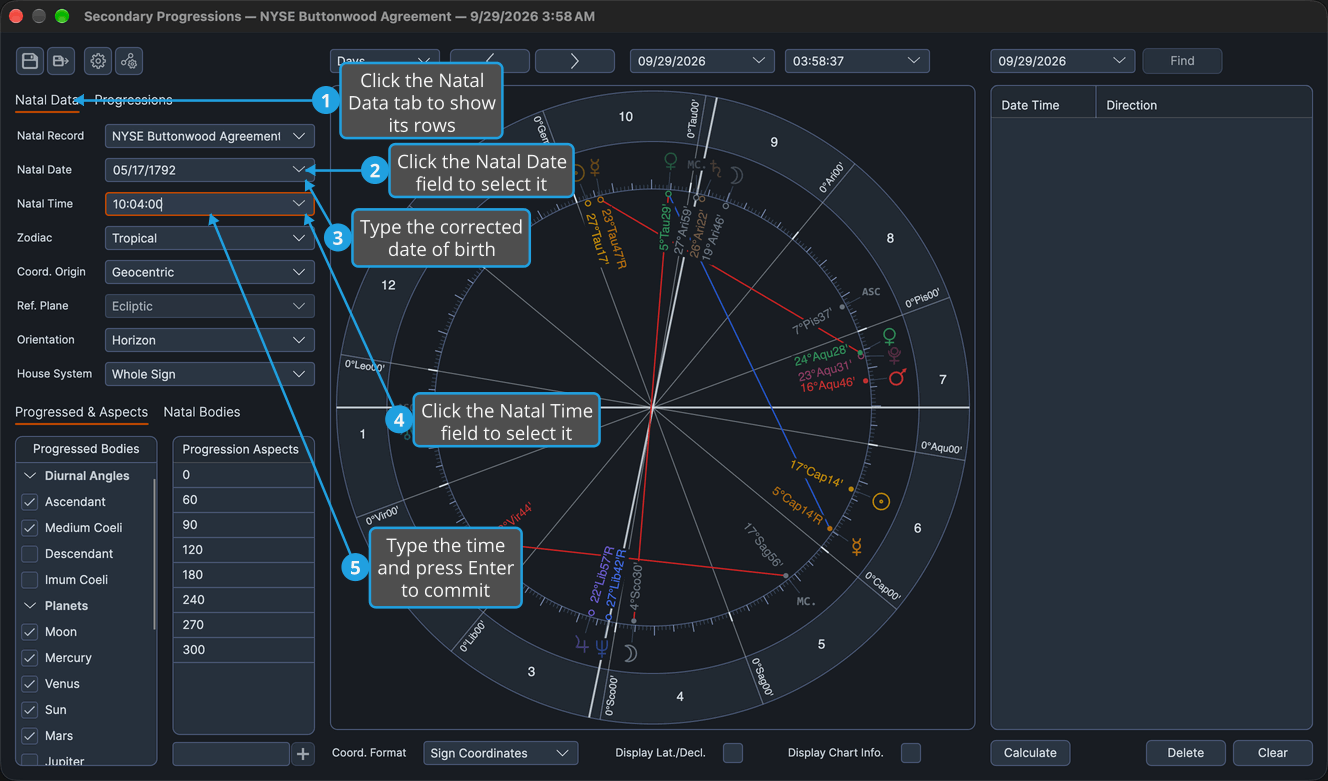Uncheck the Medium Coeli checkbox
Screen dimensions: 1328x781
pyautogui.click(x=30, y=528)
